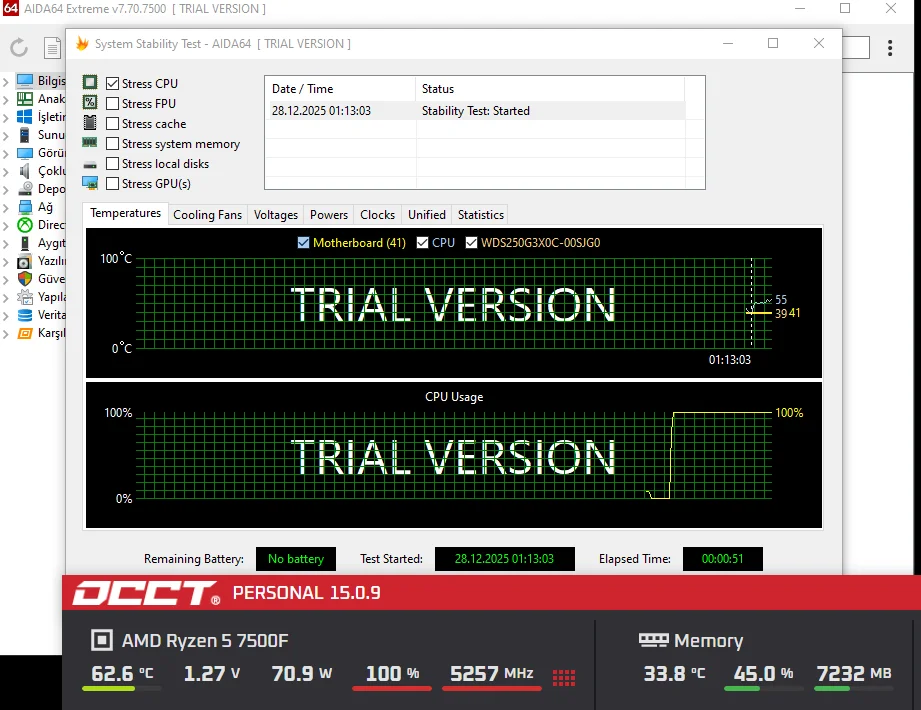
Task: Select the Karşıl benchmark icon in sidebar
Action: [x=25, y=334]
